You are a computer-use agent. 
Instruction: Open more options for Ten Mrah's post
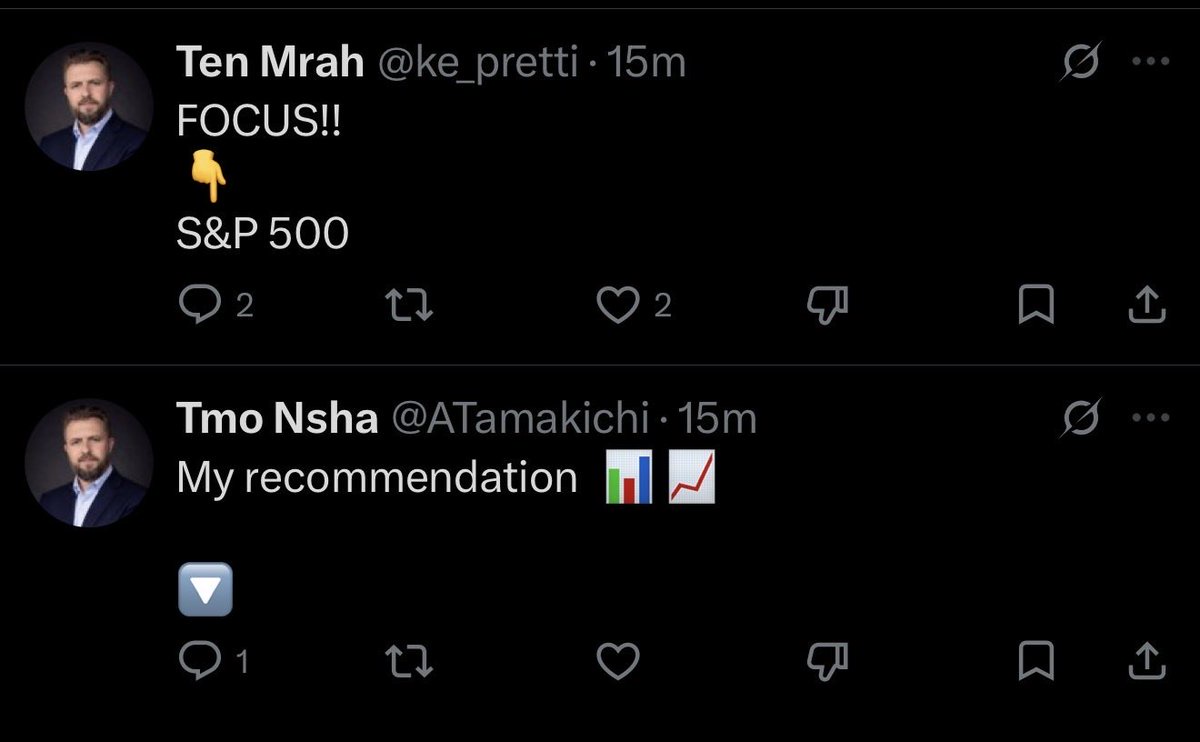[x=1149, y=62]
